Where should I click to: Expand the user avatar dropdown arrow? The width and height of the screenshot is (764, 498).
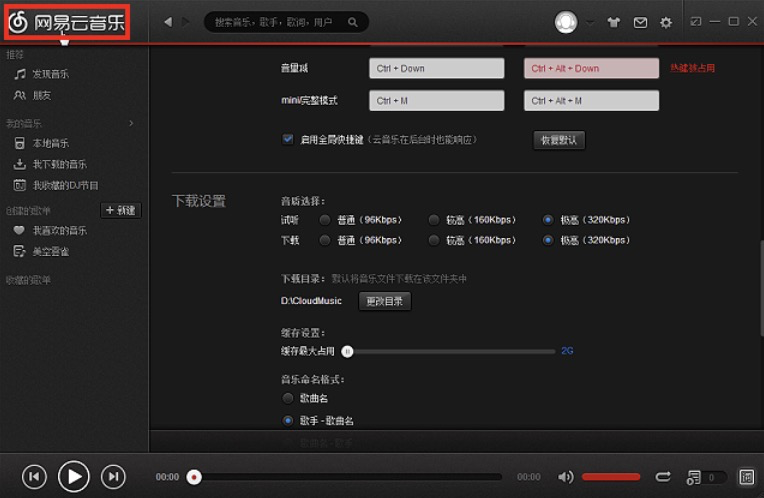(590, 22)
